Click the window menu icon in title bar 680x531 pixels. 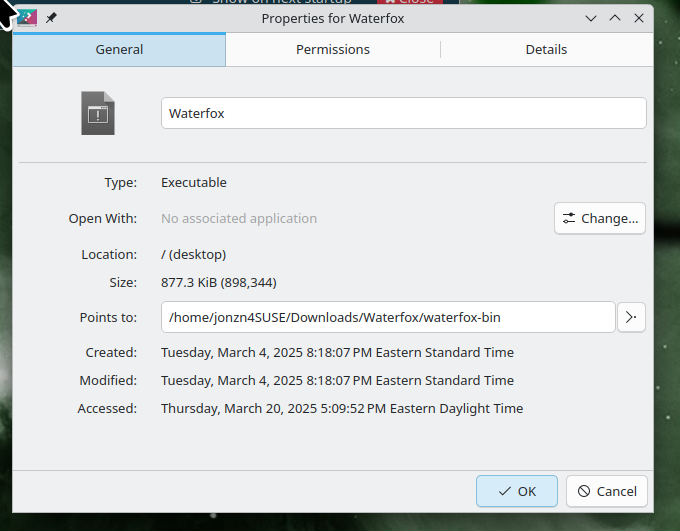(27, 18)
